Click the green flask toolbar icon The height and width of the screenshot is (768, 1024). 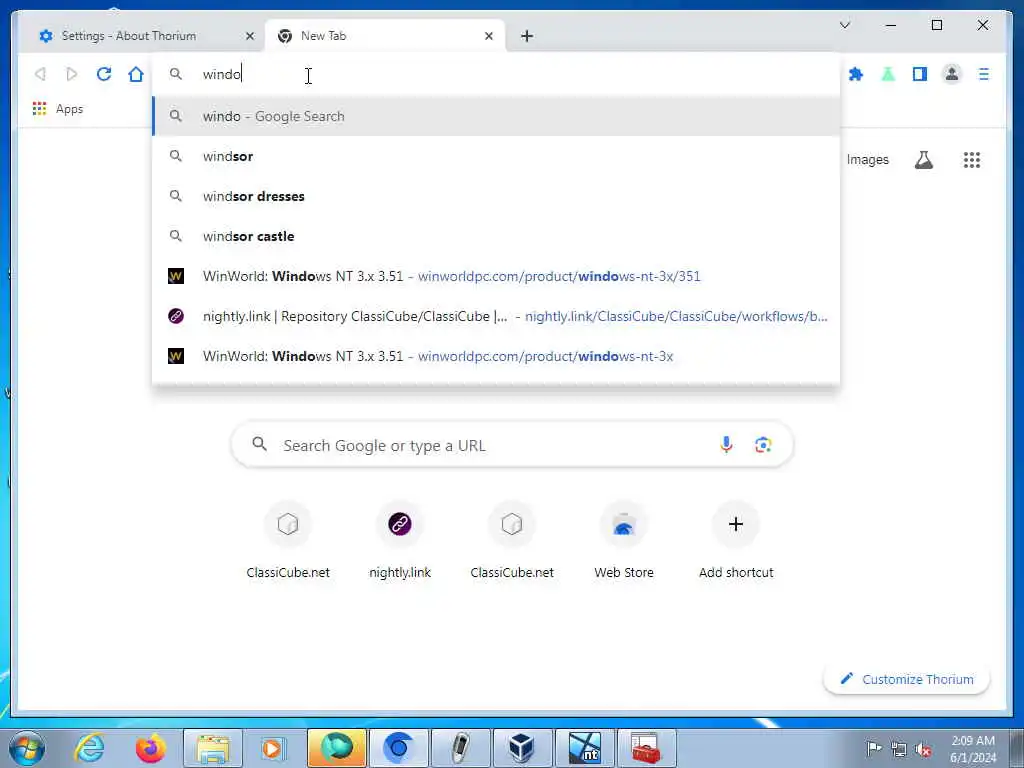coord(888,74)
